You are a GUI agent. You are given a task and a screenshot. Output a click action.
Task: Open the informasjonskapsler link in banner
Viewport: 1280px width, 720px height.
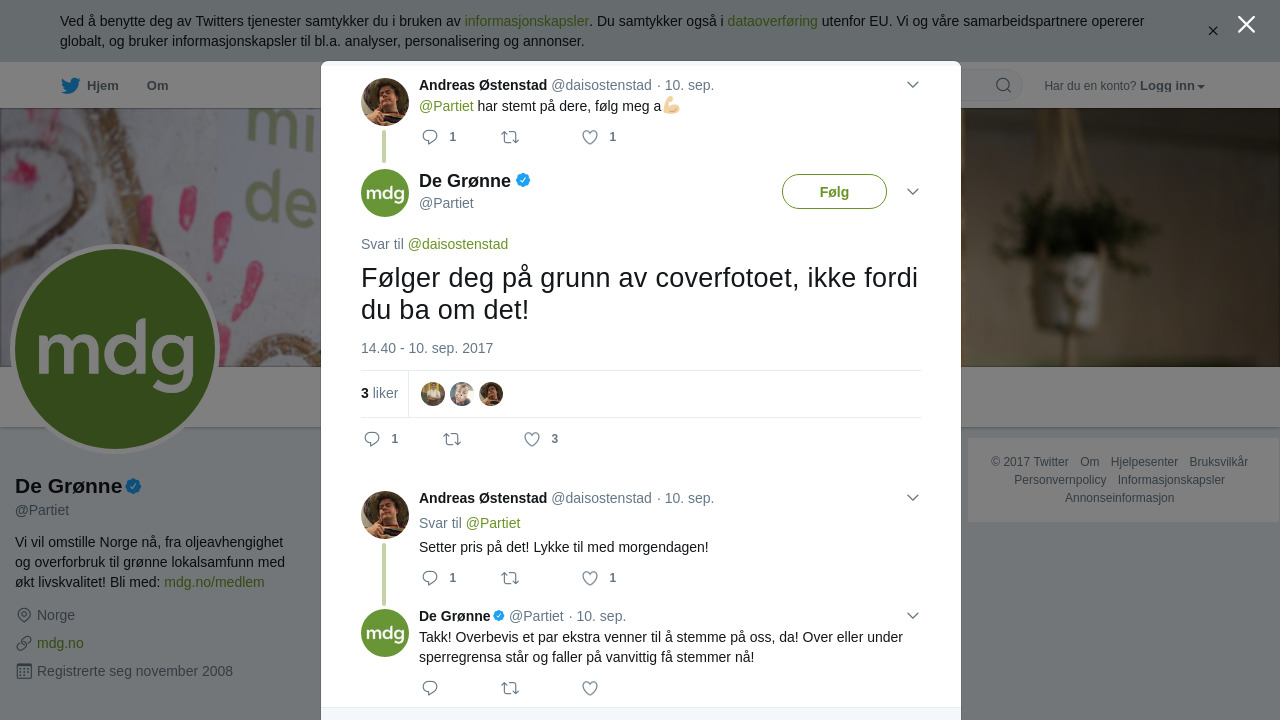[526, 21]
